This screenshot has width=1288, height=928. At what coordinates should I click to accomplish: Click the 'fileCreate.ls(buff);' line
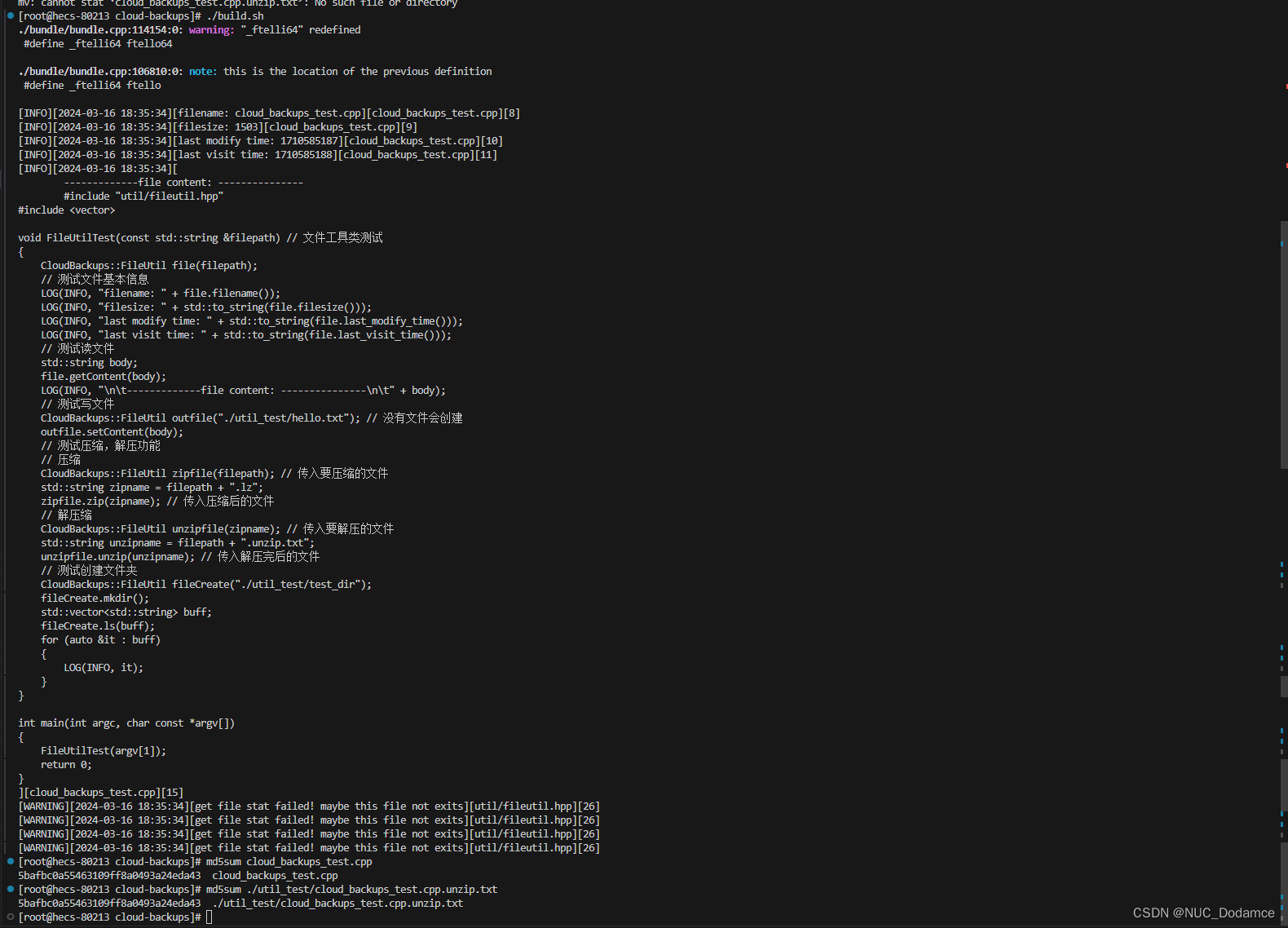pyautogui.click(x=98, y=625)
